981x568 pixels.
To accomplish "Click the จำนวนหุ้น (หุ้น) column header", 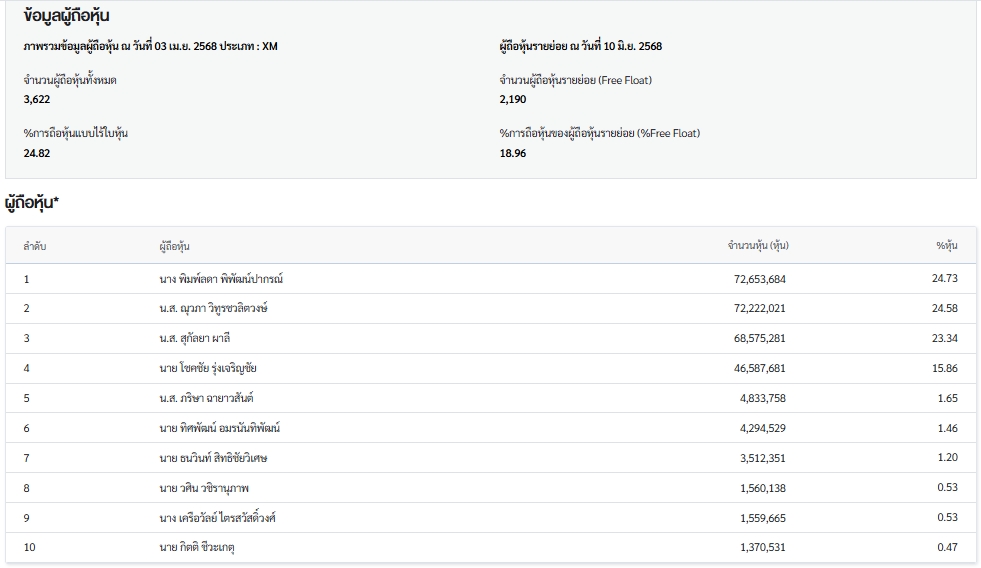I will coord(758,246).
